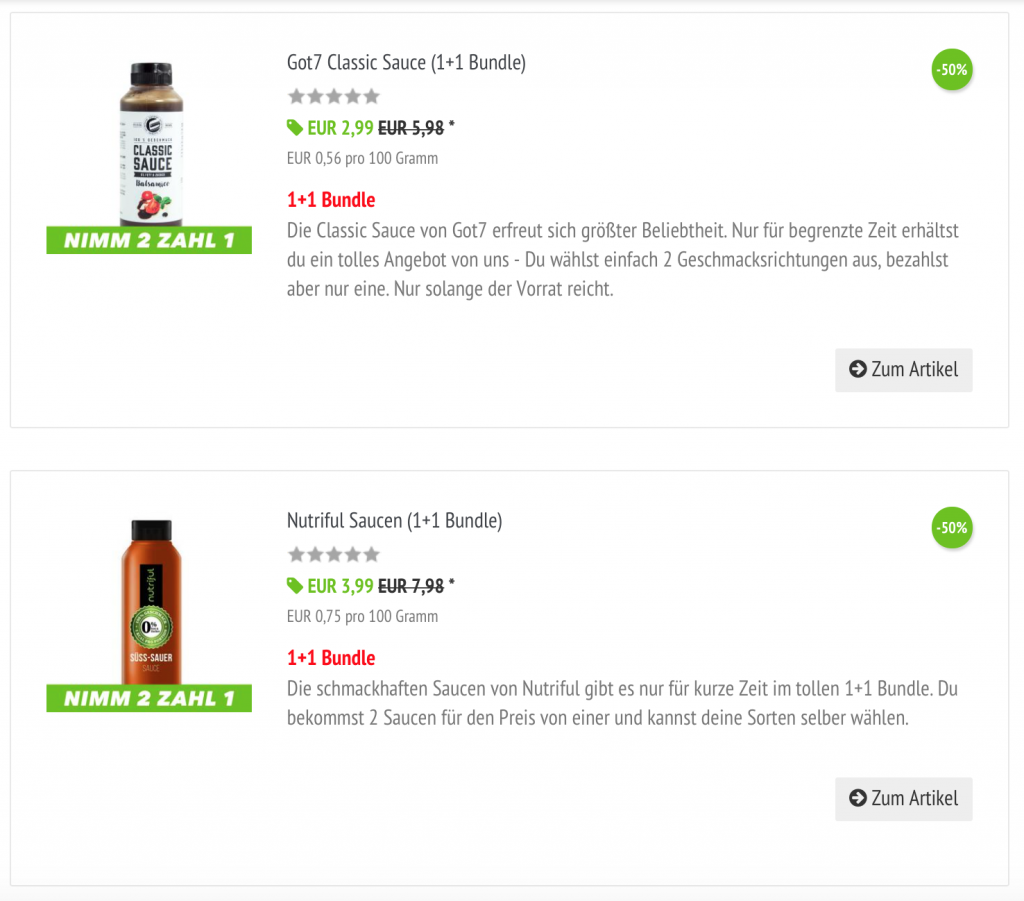Click the crossed-out EUR 7,98 price
The image size is (1024, 901).
[x=410, y=586]
